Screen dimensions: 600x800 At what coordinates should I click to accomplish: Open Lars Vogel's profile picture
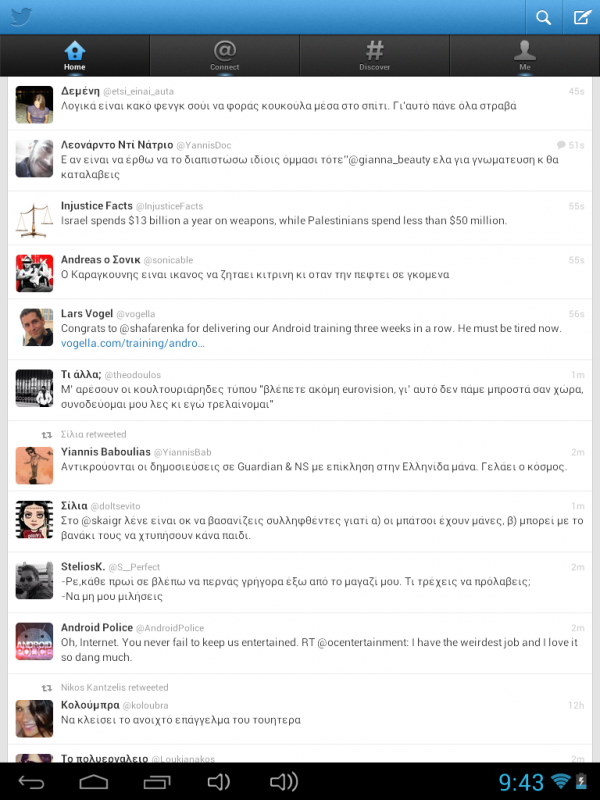34,327
